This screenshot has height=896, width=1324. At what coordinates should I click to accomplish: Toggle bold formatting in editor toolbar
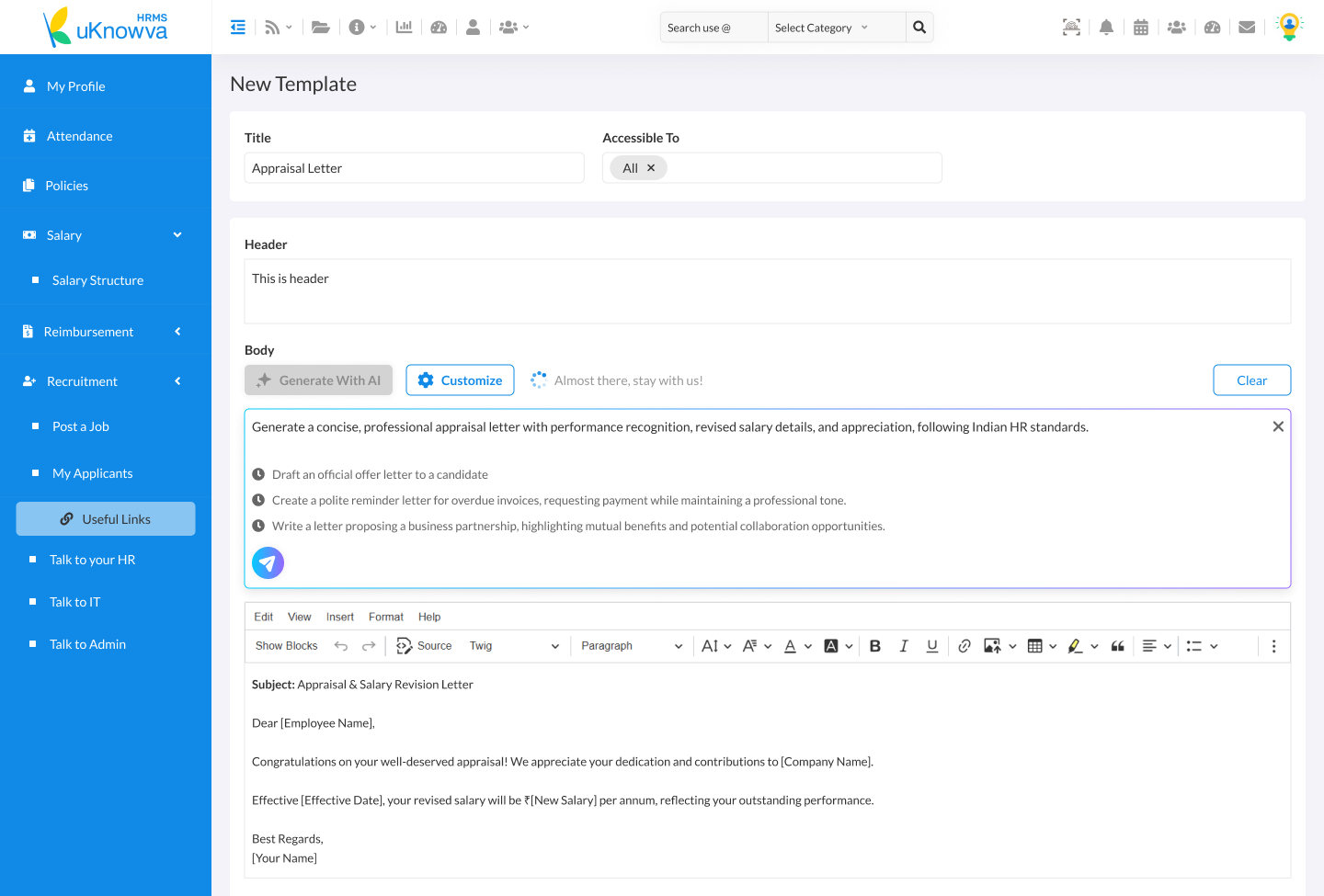874,646
